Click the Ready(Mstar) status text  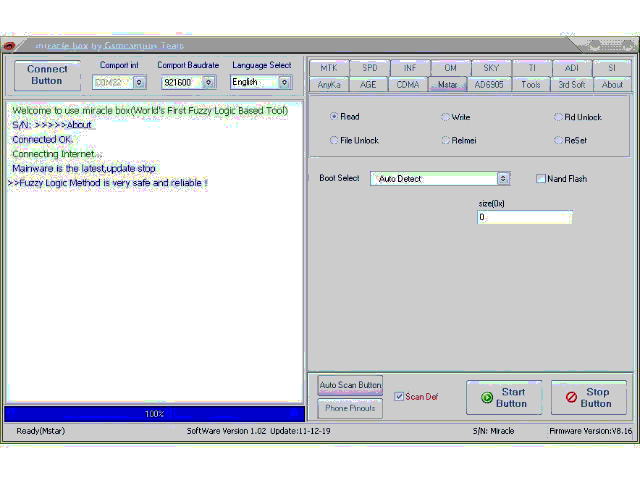[x=40, y=431]
